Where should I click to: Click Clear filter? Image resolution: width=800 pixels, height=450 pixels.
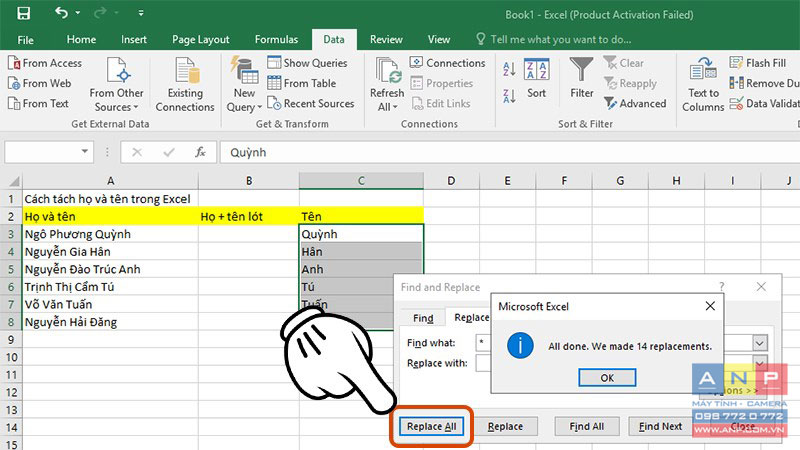[623, 63]
